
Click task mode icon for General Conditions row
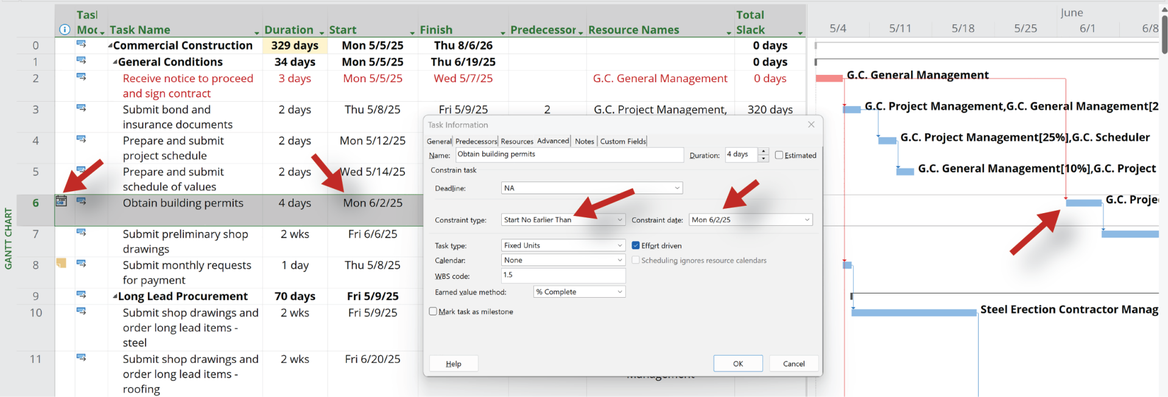tap(81, 60)
